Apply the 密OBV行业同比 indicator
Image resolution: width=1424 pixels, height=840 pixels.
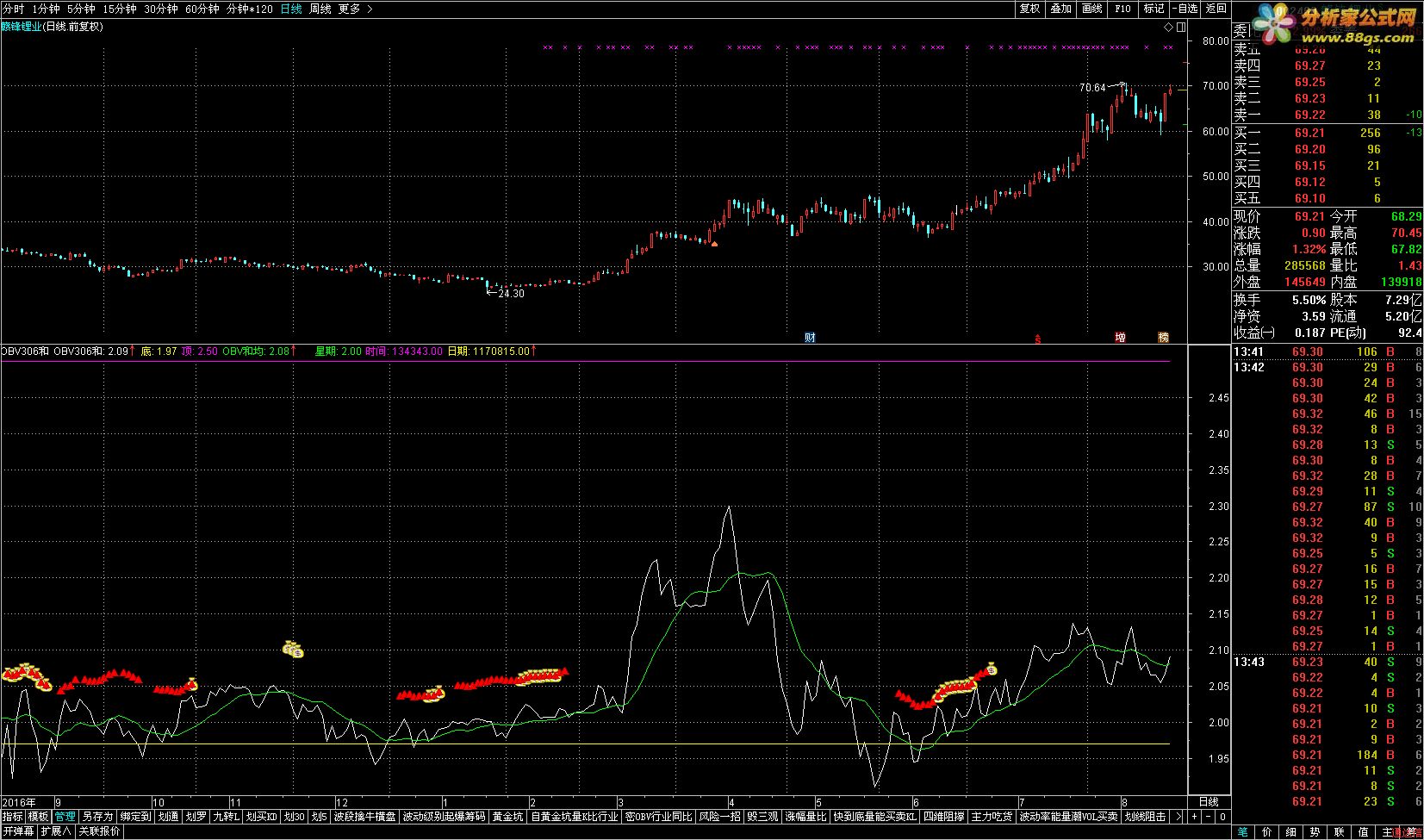(x=658, y=817)
